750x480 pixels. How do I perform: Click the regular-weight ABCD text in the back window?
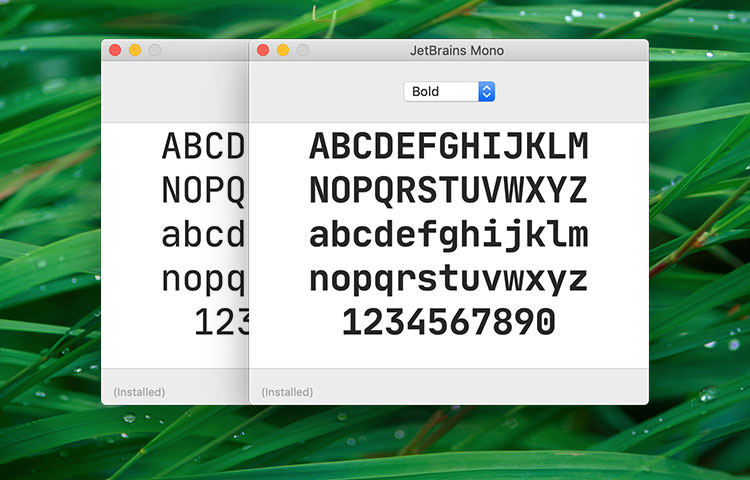[x=203, y=146]
